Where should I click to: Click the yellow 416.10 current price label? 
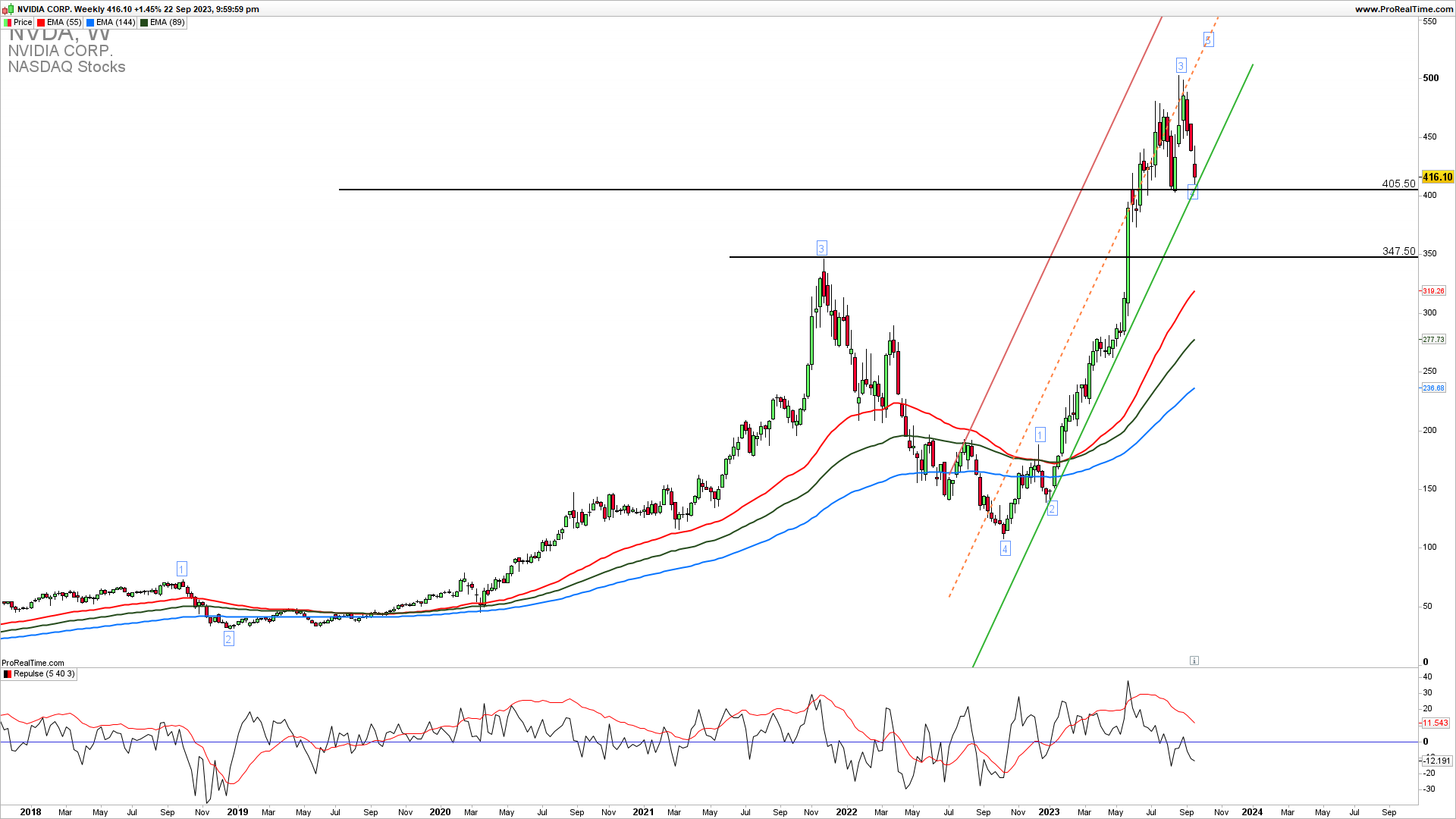point(1437,177)
